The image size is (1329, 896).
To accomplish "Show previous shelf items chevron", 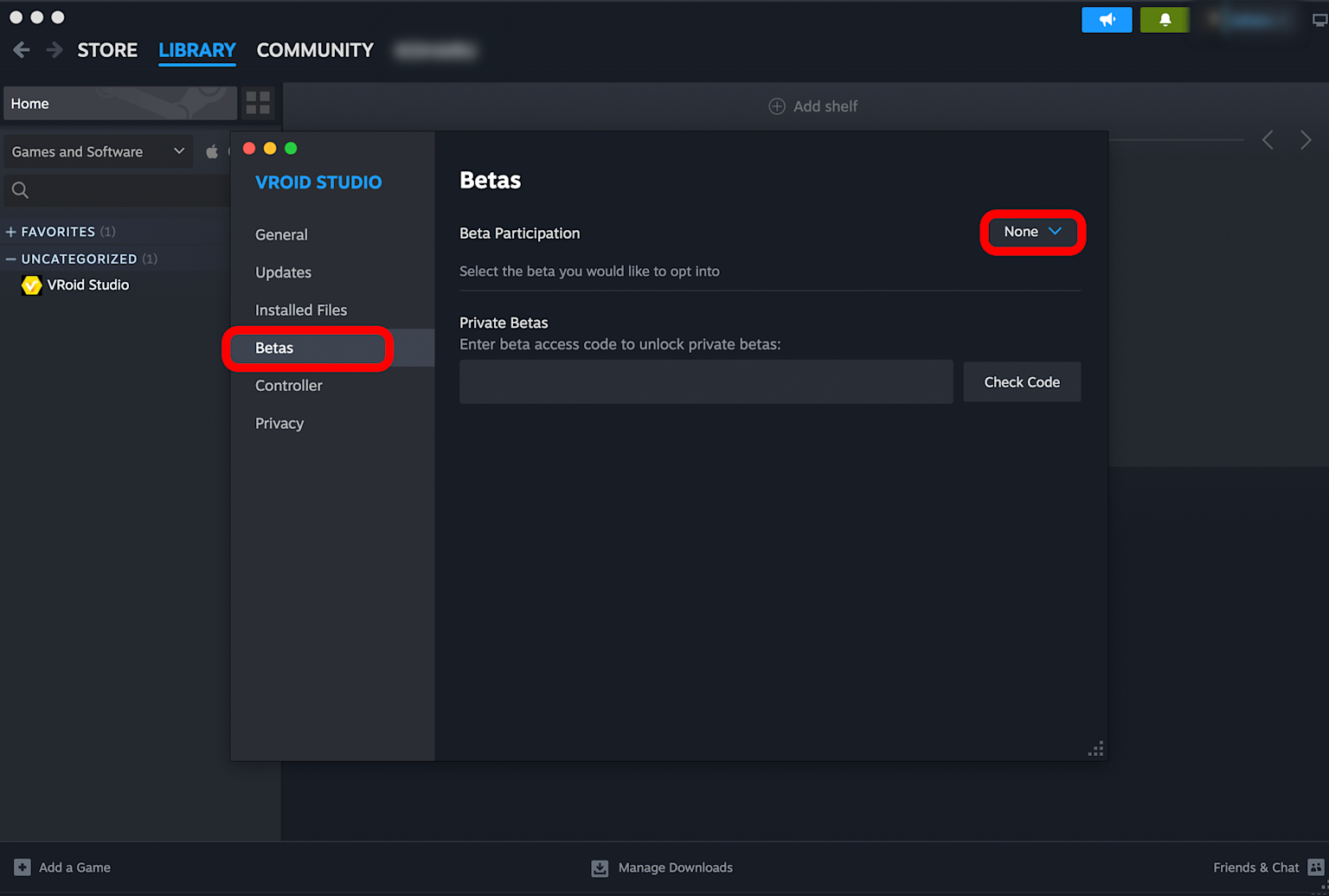I will 1268,139.
